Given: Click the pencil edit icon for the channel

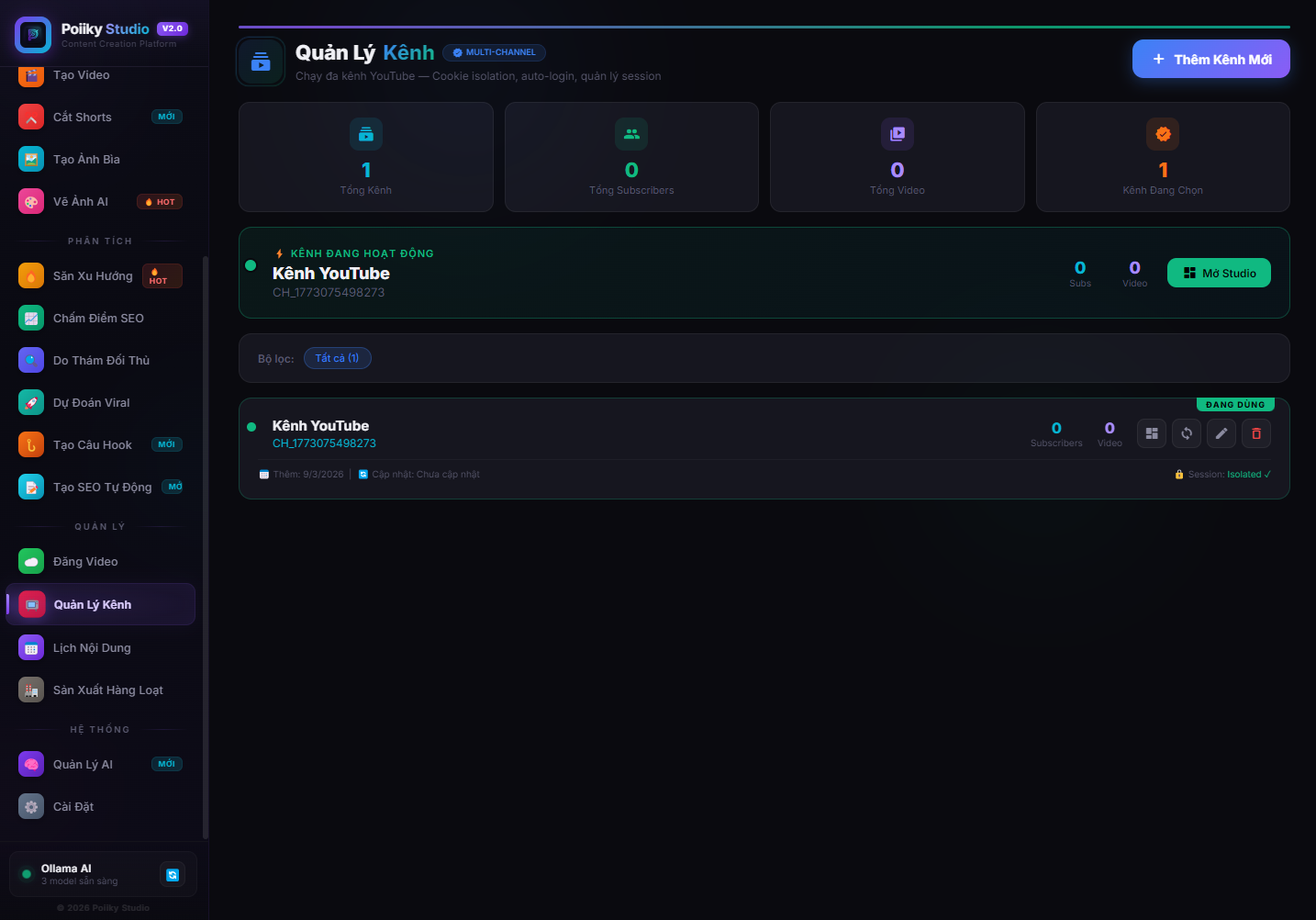Looking at the screenshot, I should coord(1221,433).
